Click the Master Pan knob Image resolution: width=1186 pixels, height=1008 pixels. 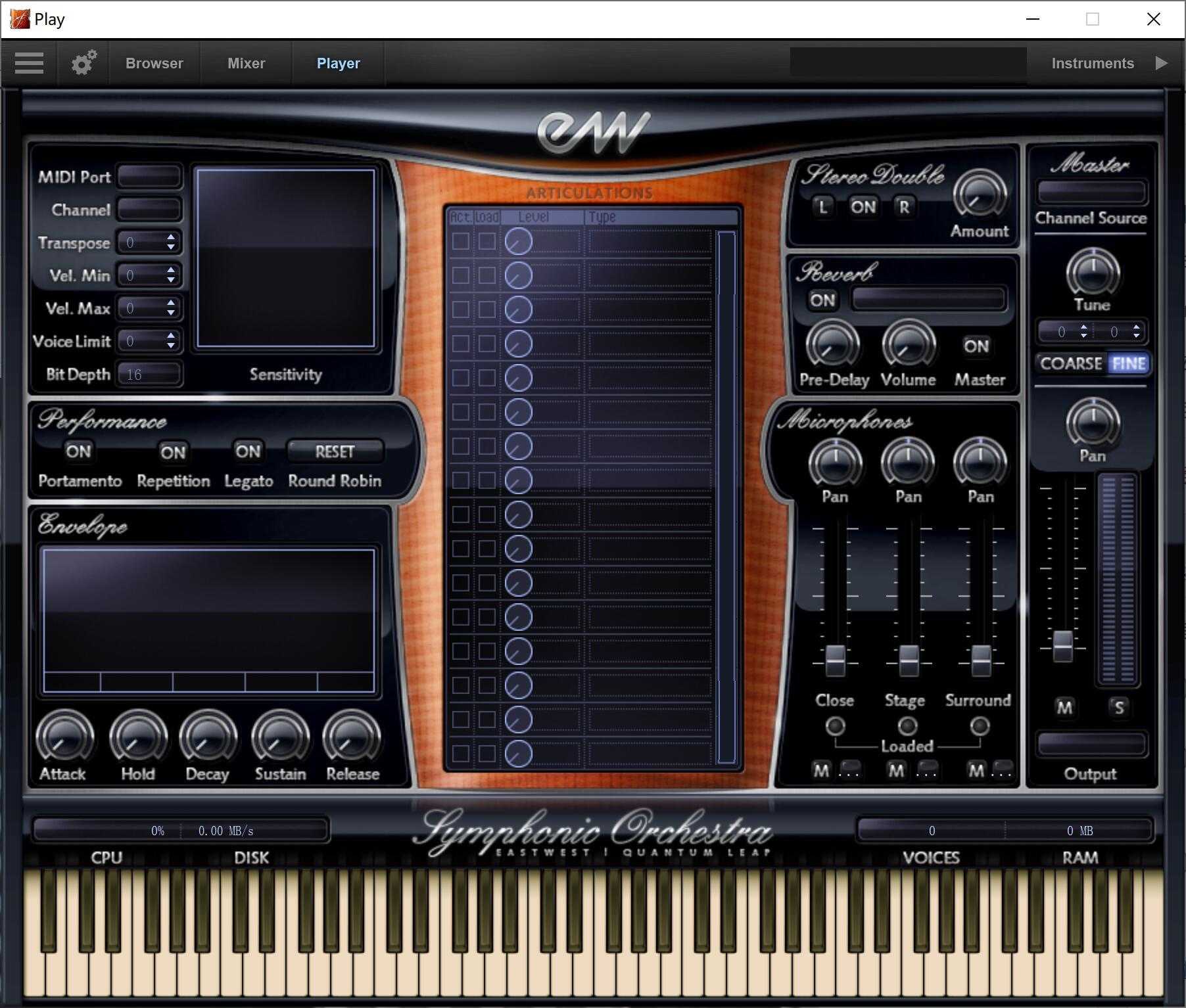click(1093, 423)
